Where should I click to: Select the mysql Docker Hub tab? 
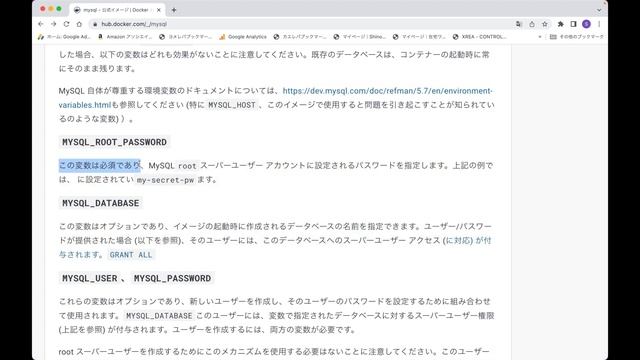116,10
